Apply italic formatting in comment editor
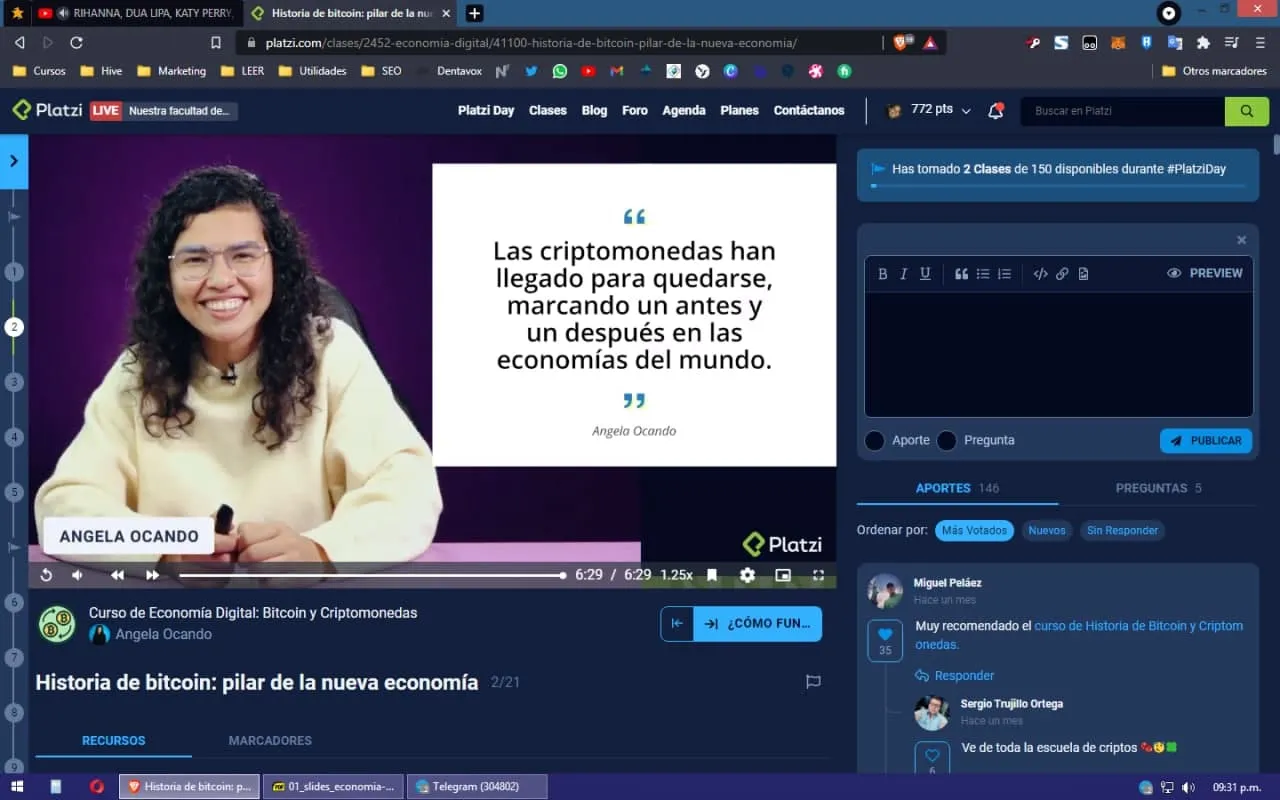Screen dimensions: 1280x800 point(904,274)
